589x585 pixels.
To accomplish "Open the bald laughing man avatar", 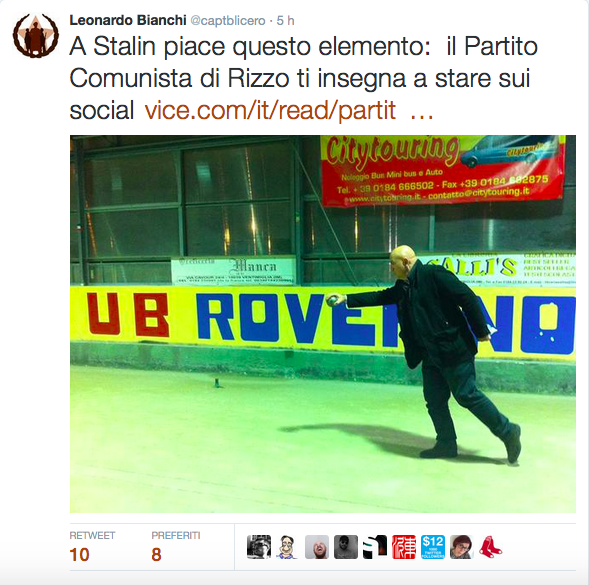I will 317,547.
